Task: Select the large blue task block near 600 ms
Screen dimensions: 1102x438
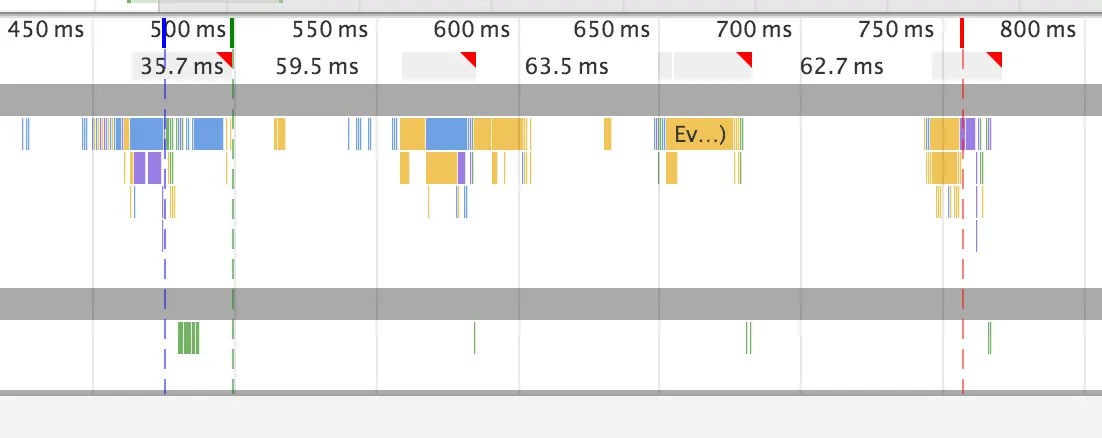Action: click(446, 134)
